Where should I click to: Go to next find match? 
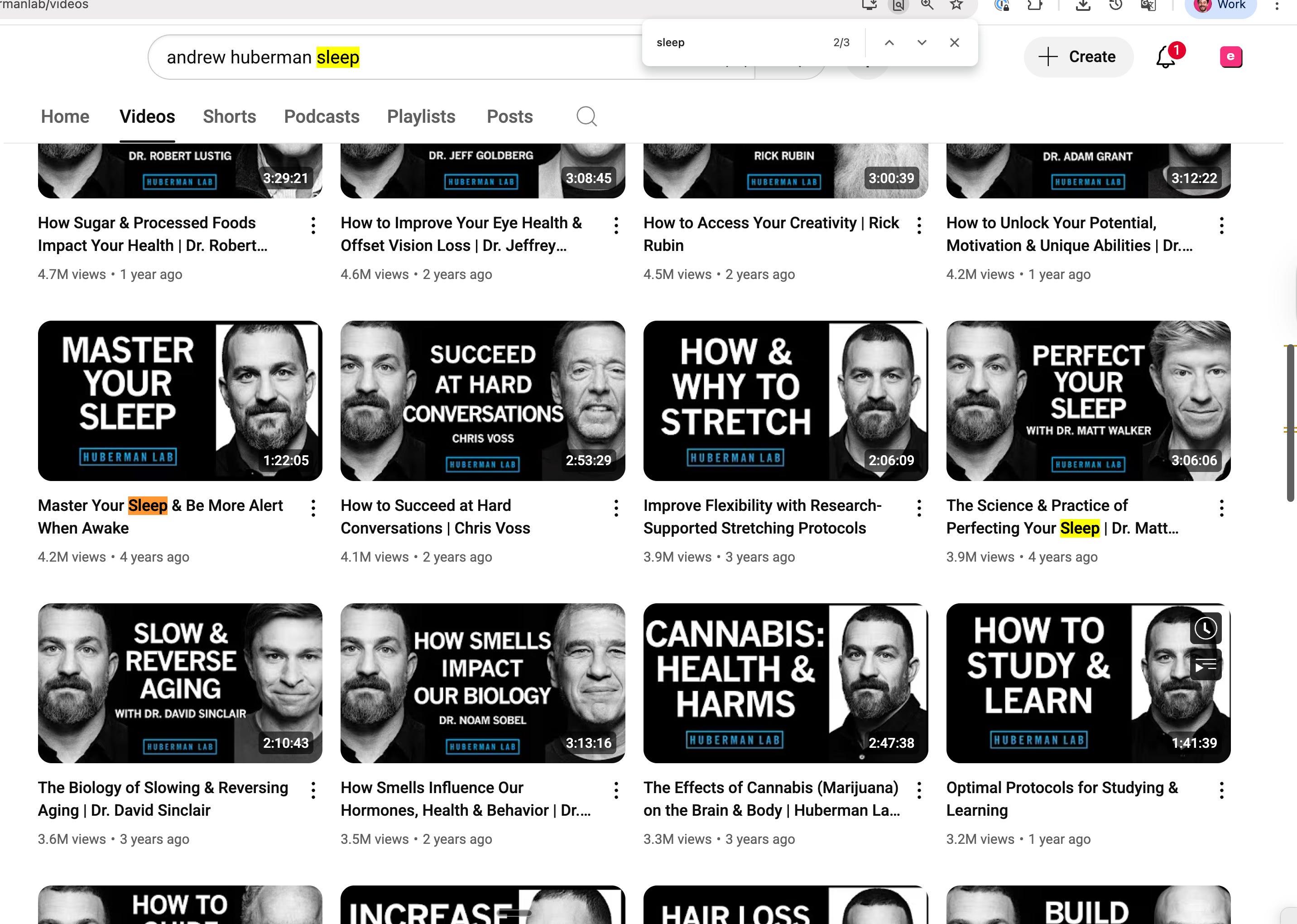pyautogui.click(x=922, y=43)
